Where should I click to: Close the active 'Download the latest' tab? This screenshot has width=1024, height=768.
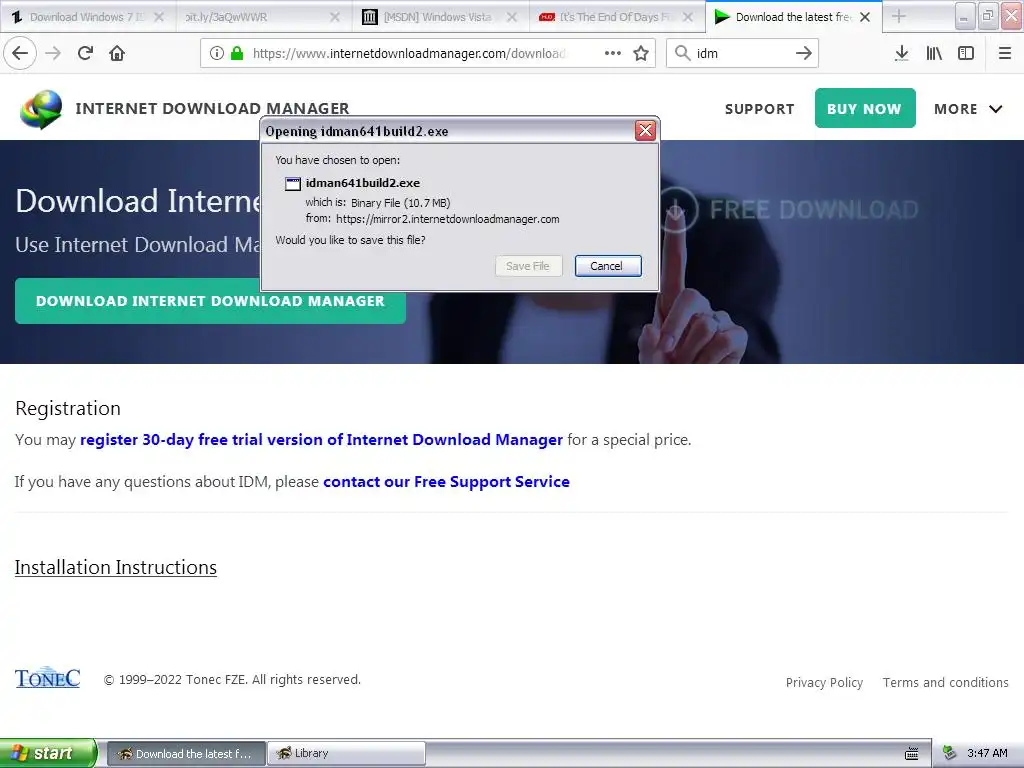tap(865, 17)
